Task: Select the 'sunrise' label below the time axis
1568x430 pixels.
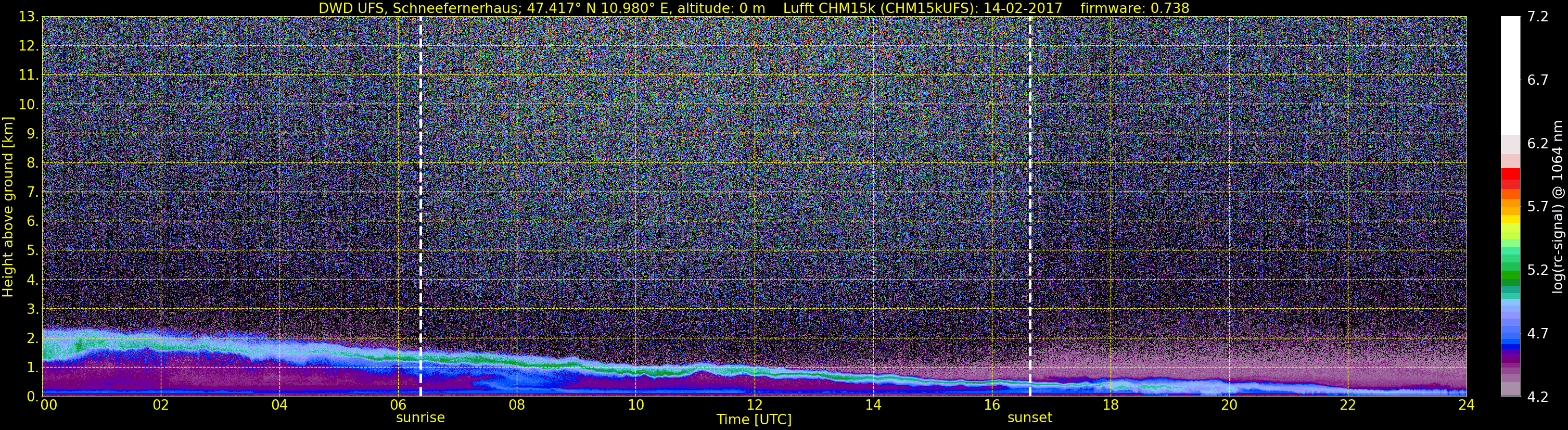Action: pyautogui.click(x=420, y=417)
